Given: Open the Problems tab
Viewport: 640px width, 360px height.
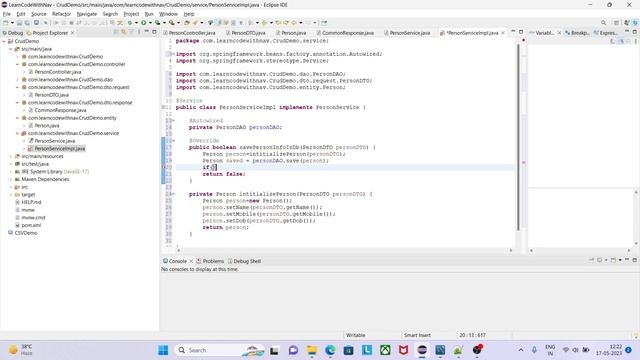Looking at the screenshot, I should (210, 261).
